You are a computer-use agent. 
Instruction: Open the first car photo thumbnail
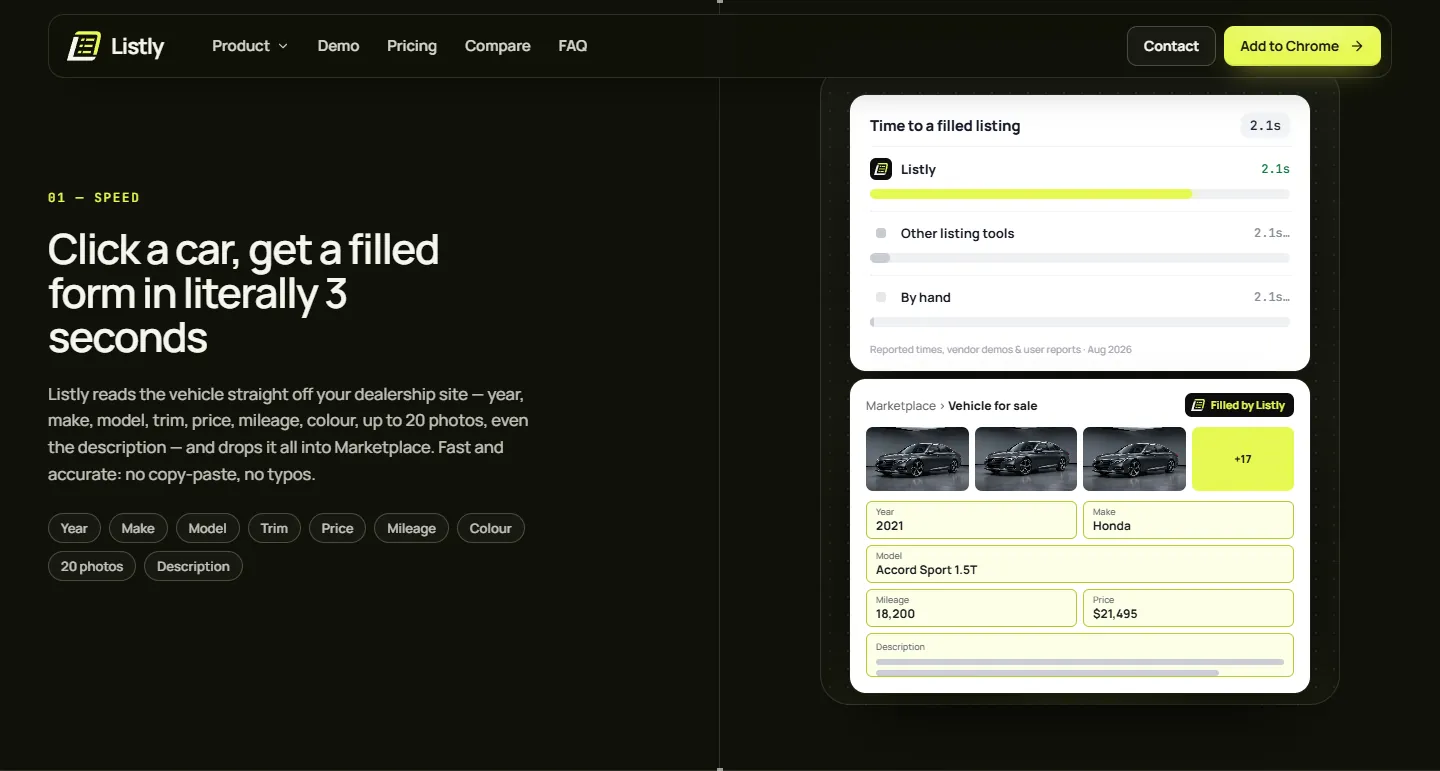click(x=917, y=459)
